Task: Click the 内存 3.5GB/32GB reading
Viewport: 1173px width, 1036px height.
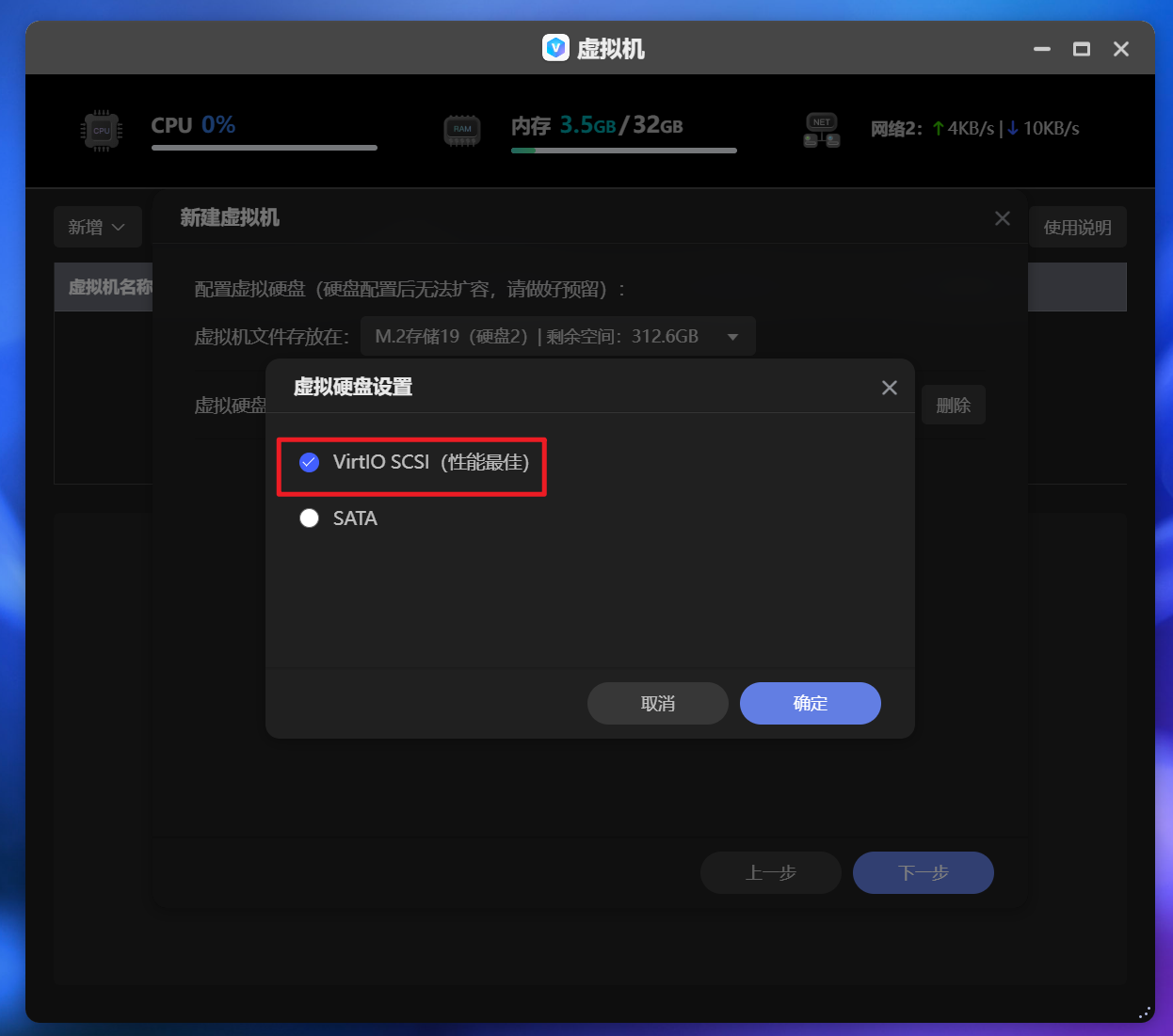Action: click(x=597, y=125)
